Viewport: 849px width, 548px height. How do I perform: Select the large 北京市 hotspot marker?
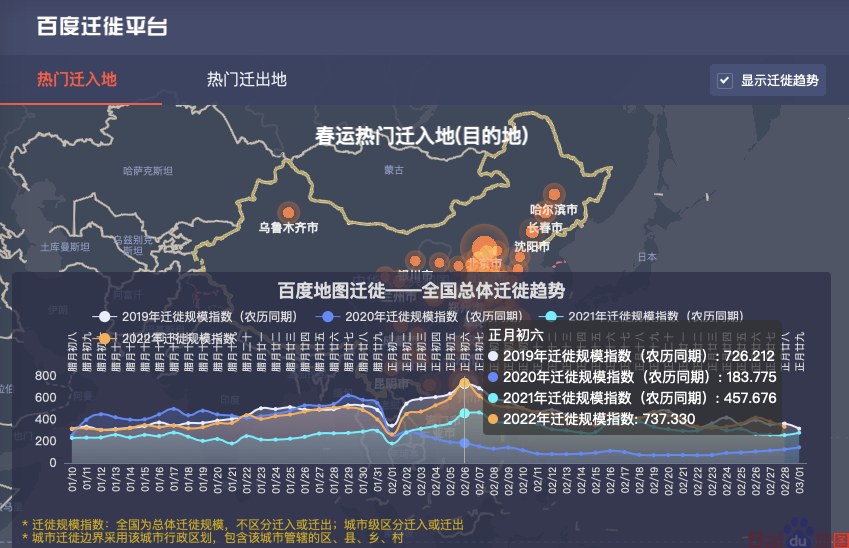click(484, 249)
